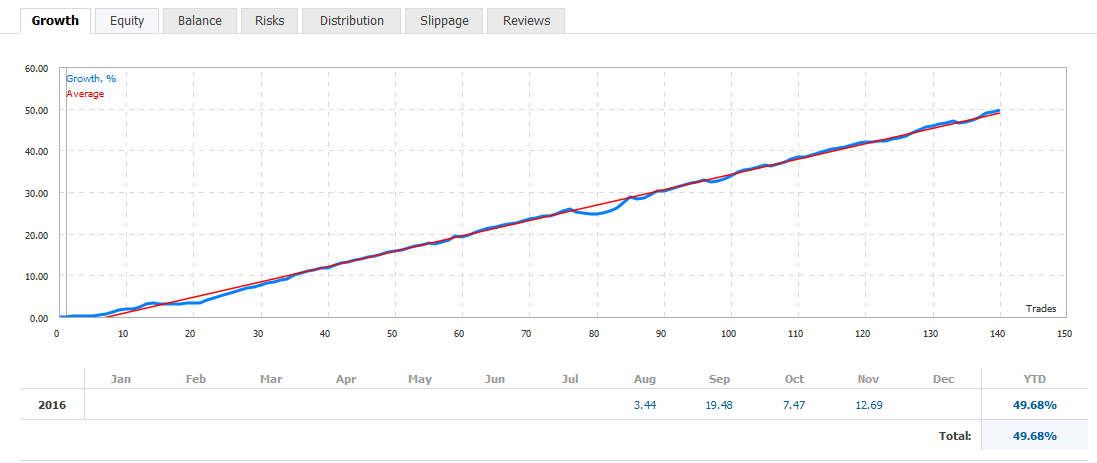The width and height of the screenshot is (1097, 463).
Task: Open the Reviews tab
Action: coord(526,20)
